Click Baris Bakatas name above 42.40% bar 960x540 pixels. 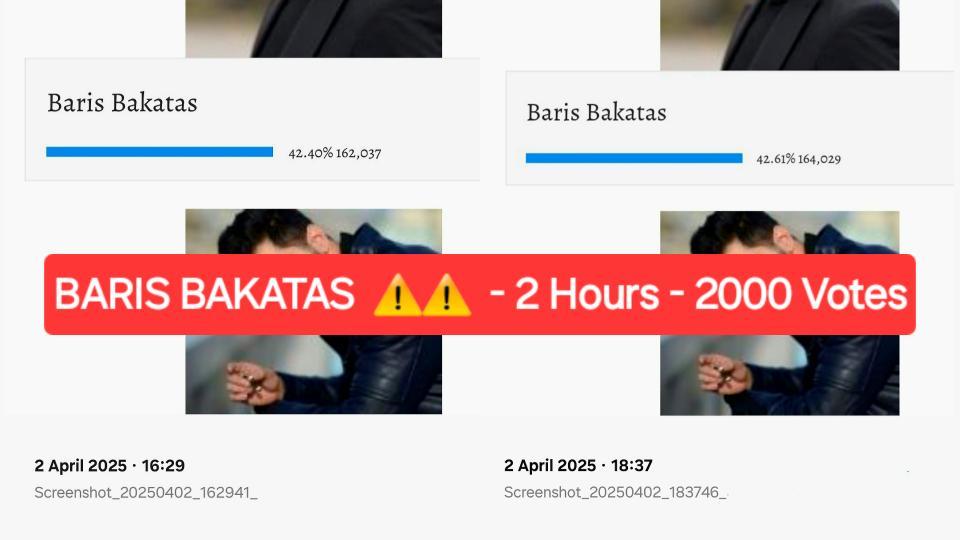pyautogui.click(x=122, y=103)
